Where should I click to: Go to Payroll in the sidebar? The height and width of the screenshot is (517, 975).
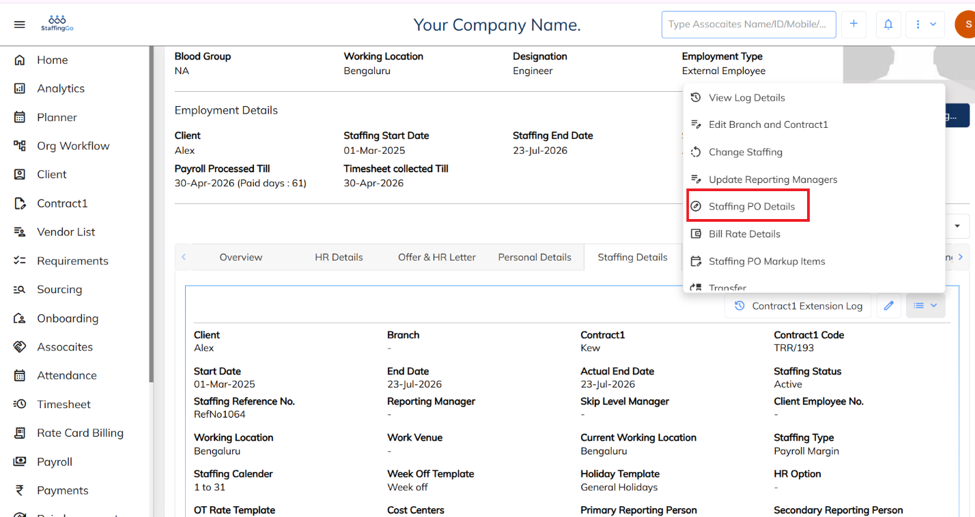(55, 462)
